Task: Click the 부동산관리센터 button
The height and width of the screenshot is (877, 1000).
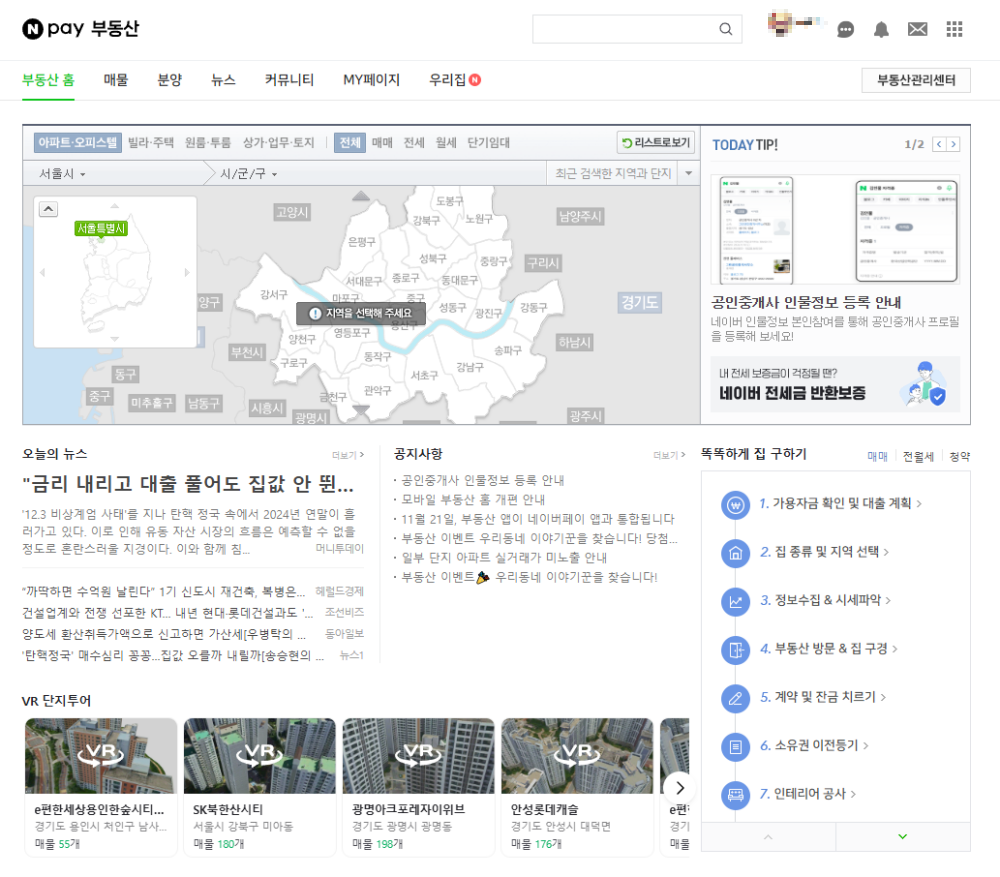Action: click(x=916, y=80)
